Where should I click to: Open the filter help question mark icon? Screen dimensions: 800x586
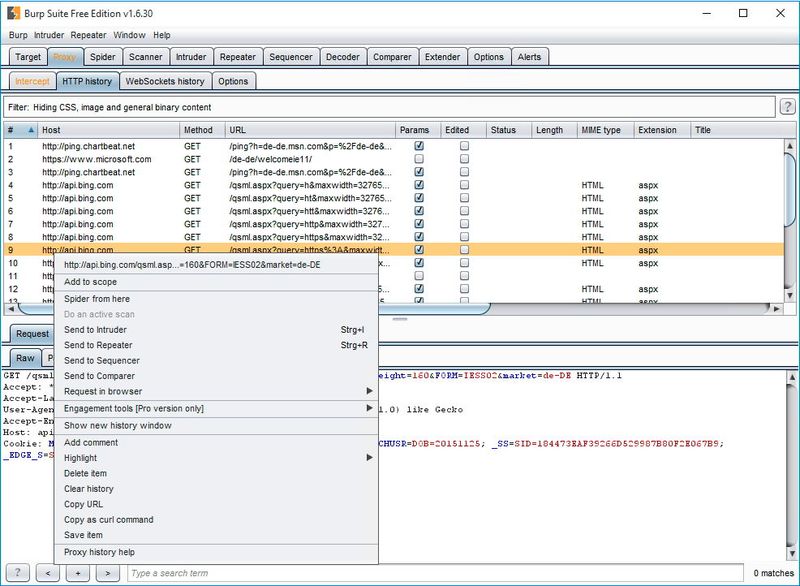[x=787, y=107]
